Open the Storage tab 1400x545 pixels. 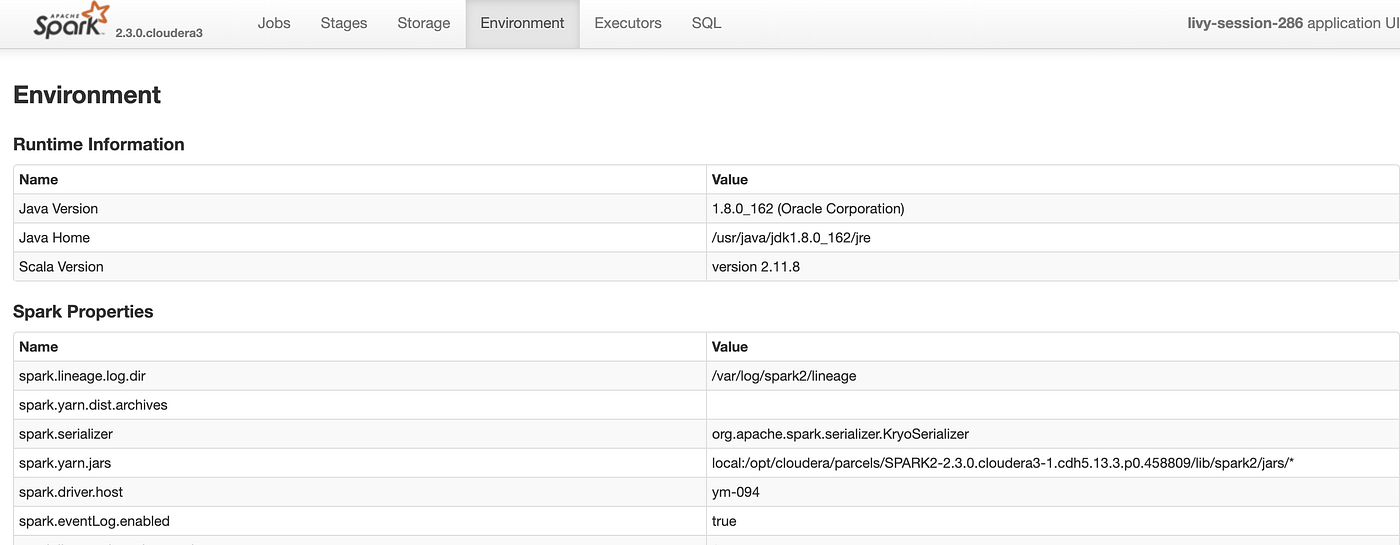tap(424, 23)
